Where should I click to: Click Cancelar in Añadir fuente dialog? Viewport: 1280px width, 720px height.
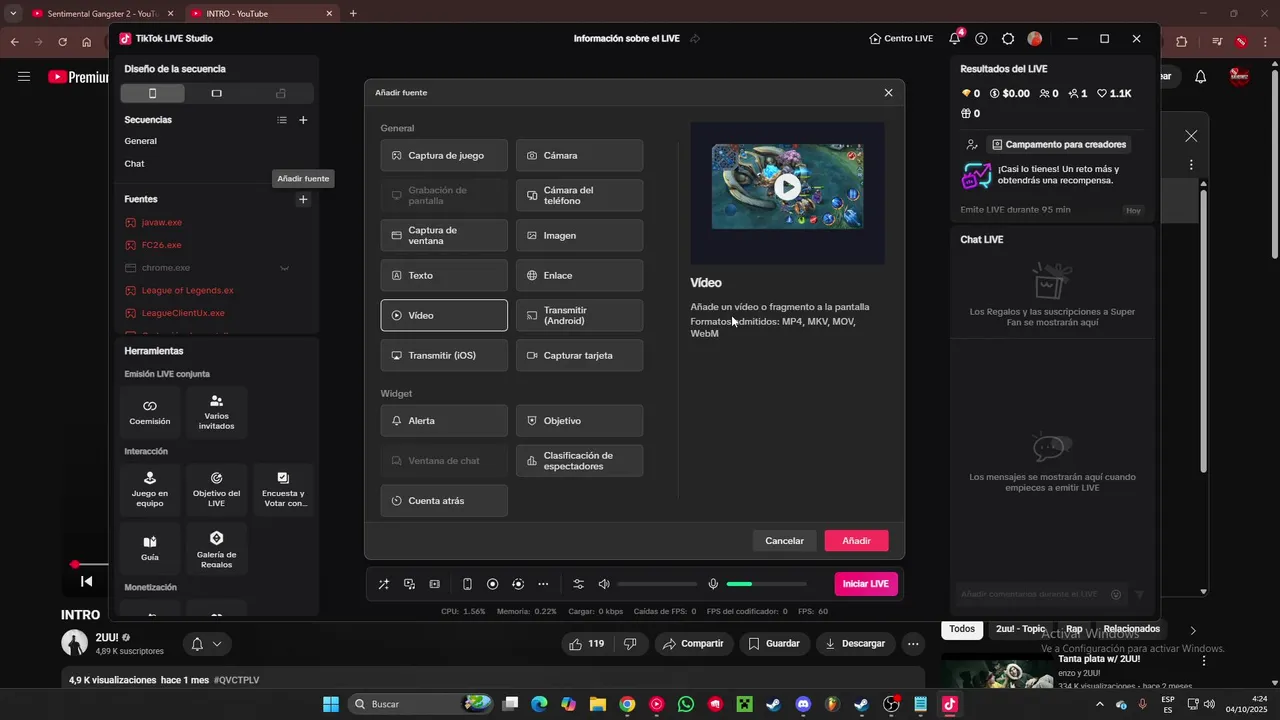coord(784,541)
